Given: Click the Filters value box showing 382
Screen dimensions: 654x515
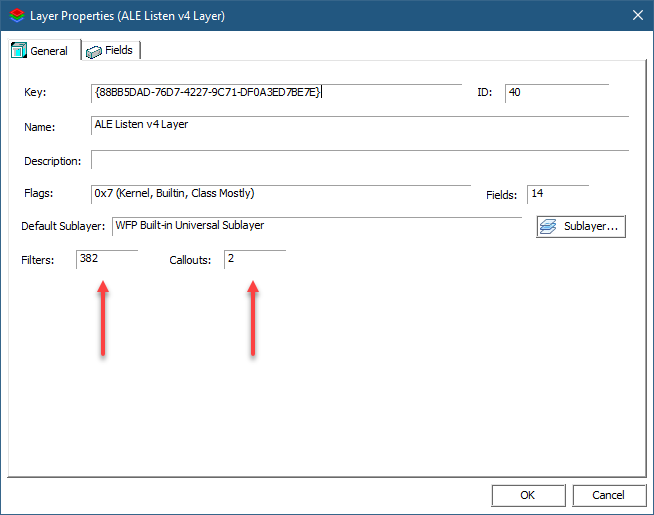Looking at the screenshot, I should [106, 259].
